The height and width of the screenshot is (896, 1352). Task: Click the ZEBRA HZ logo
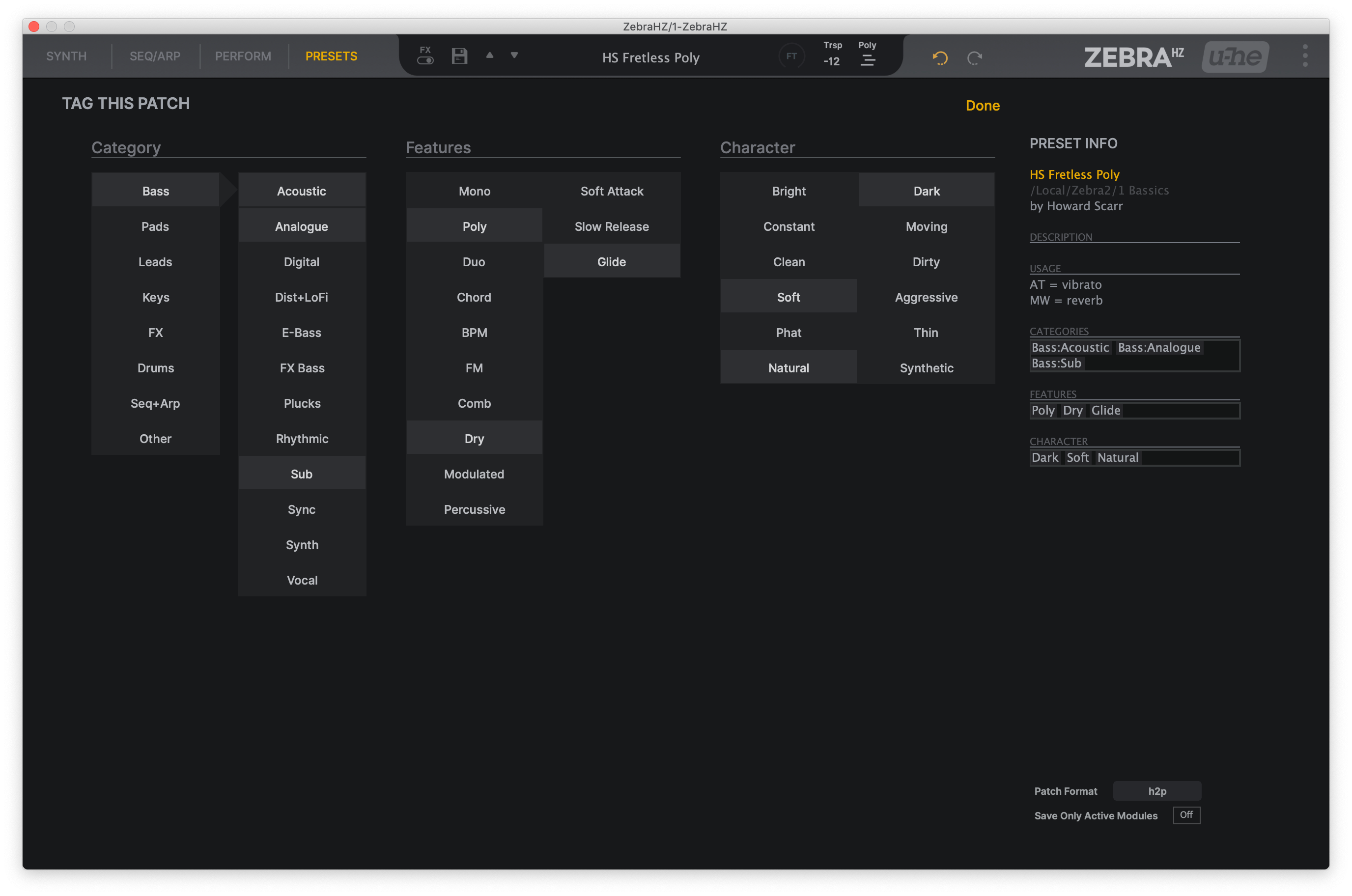click(1134, 57)
